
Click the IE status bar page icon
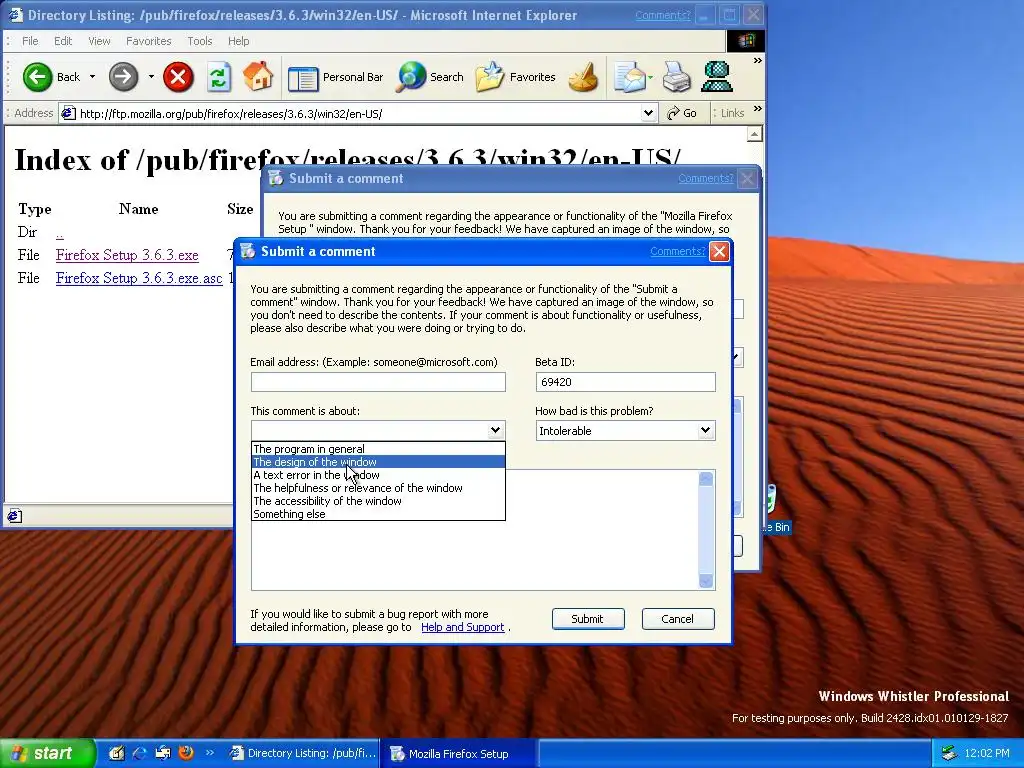click(14, 516)
